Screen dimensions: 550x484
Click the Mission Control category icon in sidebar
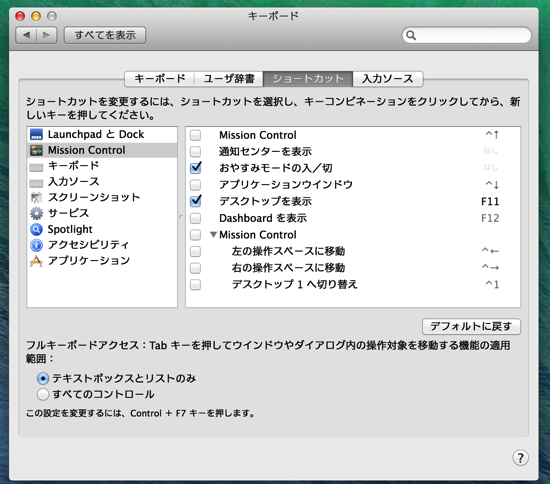(36, 150)
